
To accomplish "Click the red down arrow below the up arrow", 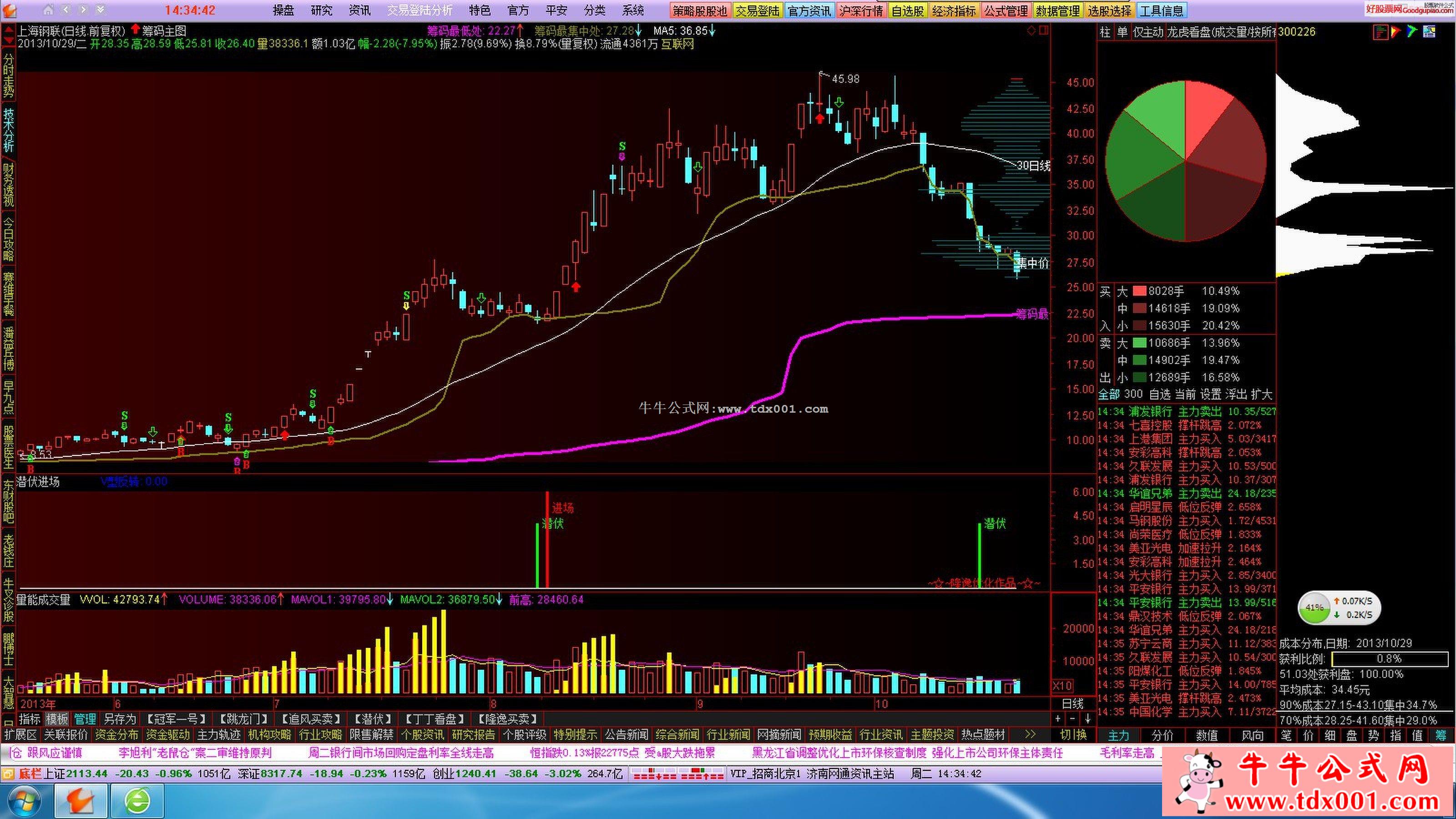I will tap(8, 40).
